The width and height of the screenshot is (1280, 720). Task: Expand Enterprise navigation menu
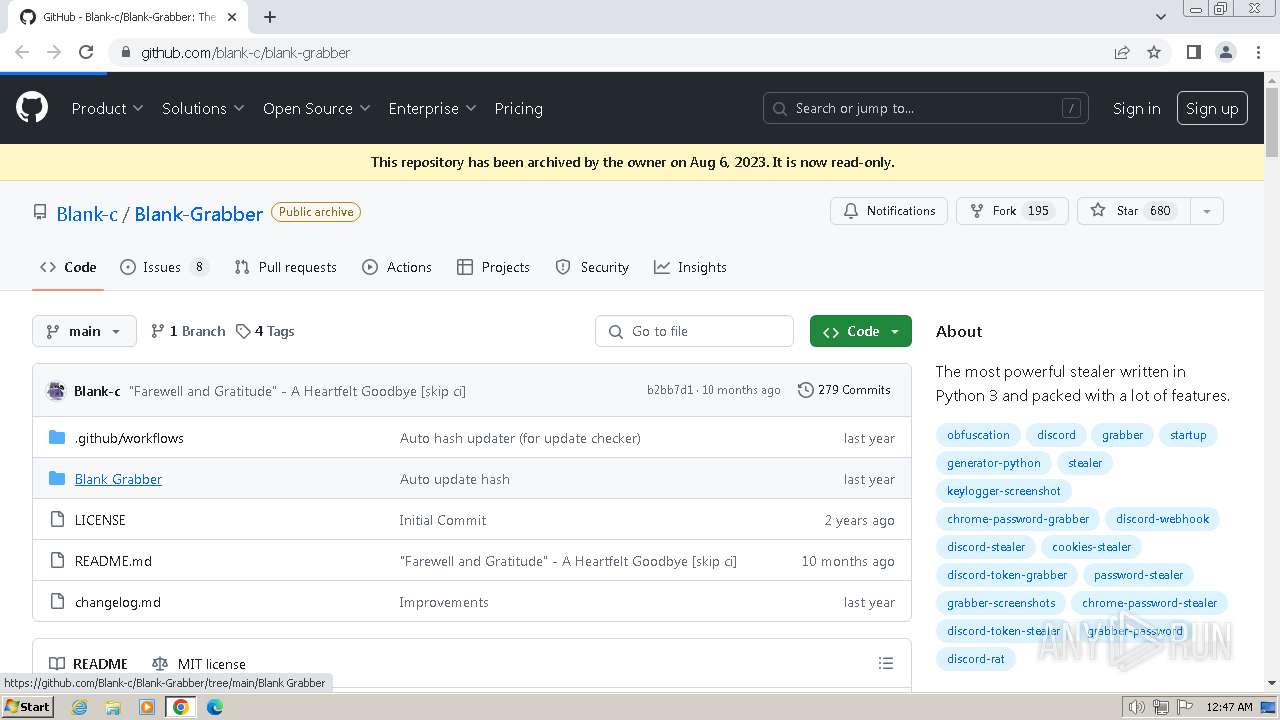pos(432,108)
